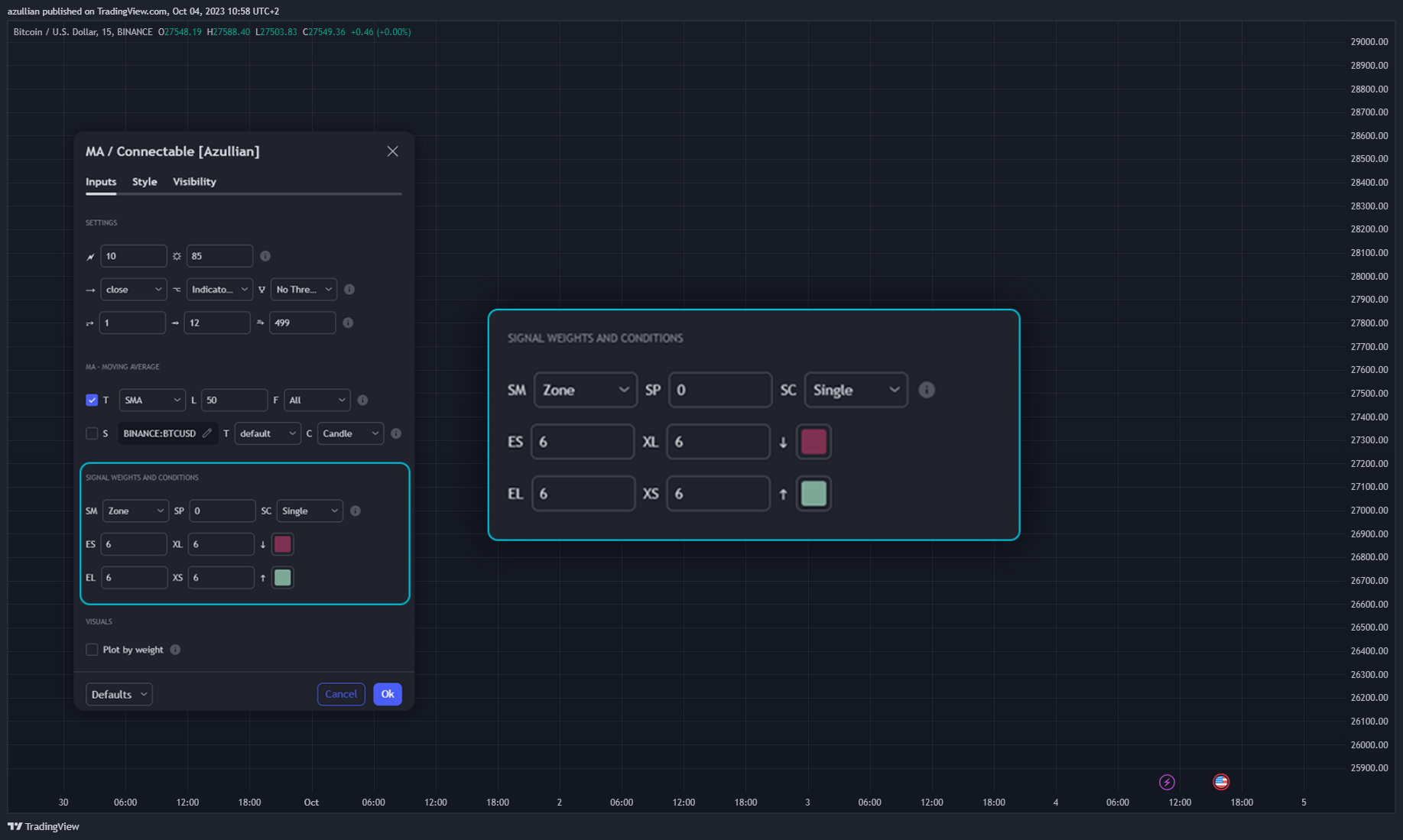This screenshot has height=840, width=1403.
Task: Click the US flag event marker on timeline
Action: pos(1221,782)
